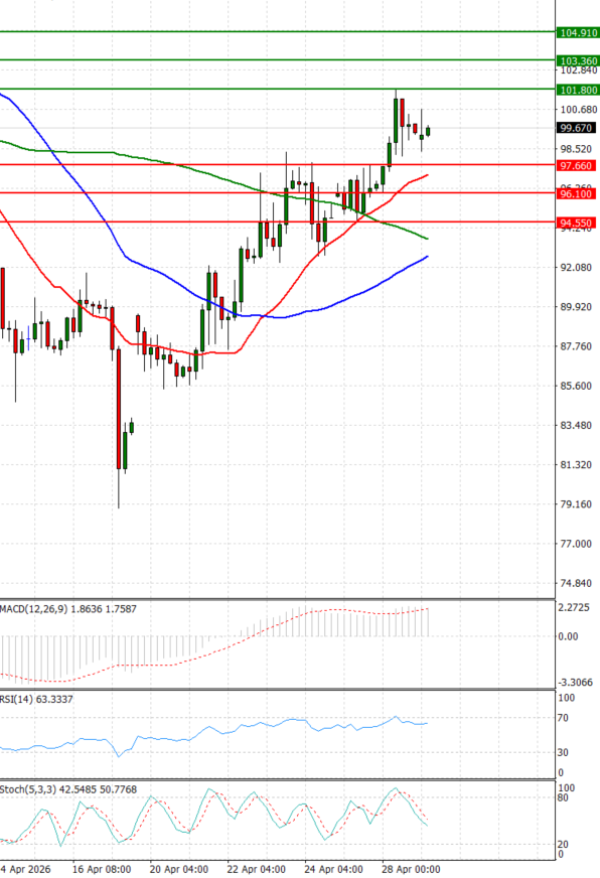Select the 103.360 resistance price tag
The height and width of the screenshot is (878, 600).
point(578,61)
